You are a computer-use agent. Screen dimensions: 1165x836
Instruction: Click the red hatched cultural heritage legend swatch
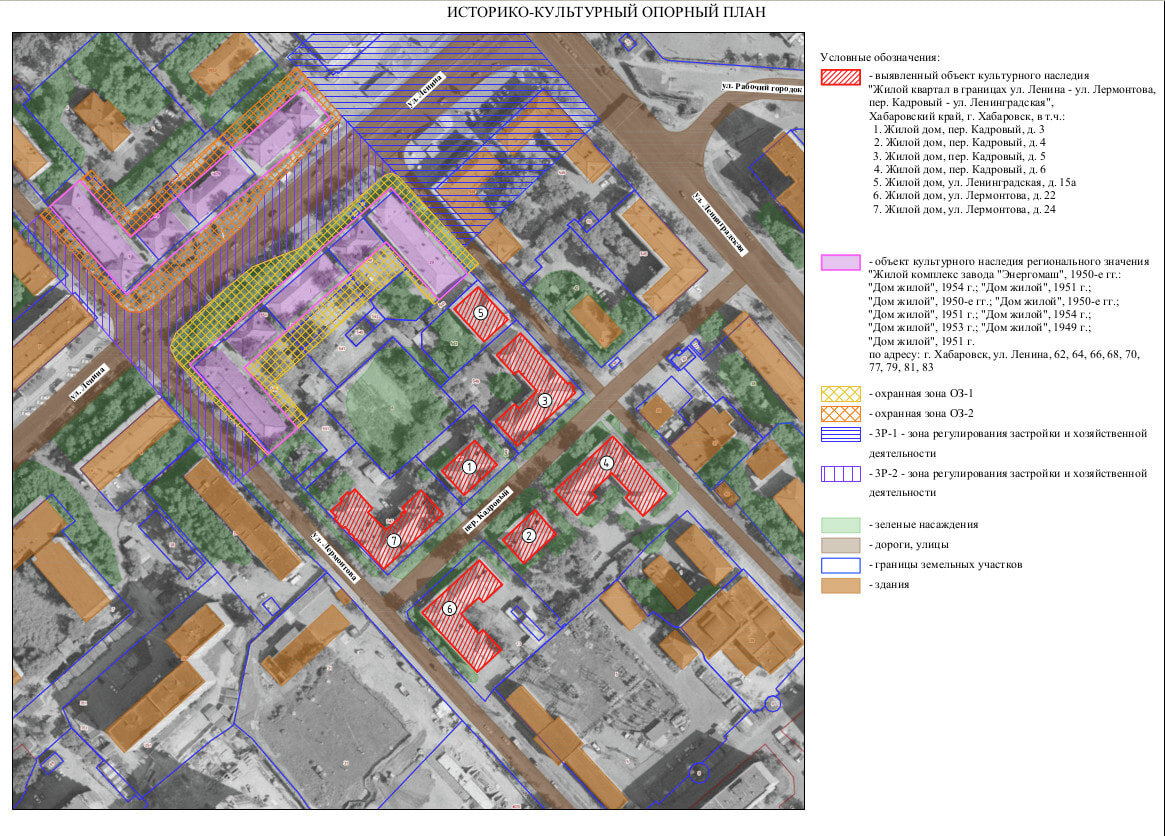(840, 77)
